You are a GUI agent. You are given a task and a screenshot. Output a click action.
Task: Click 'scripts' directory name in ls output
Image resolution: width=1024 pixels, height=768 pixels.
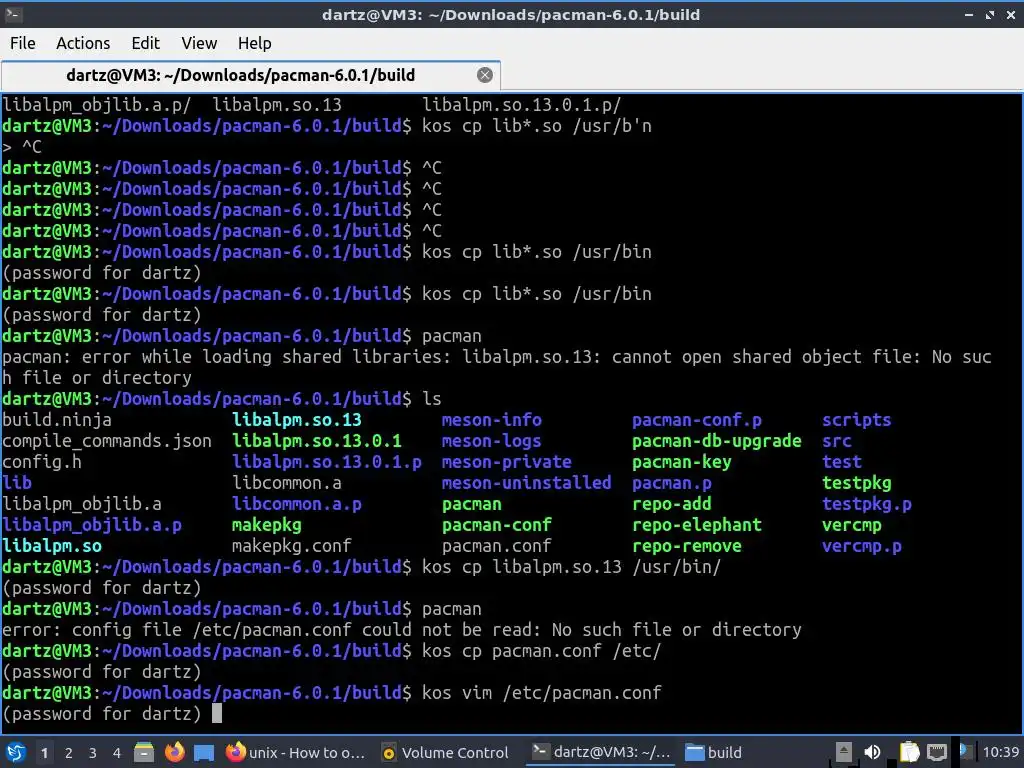click(857, 420)
